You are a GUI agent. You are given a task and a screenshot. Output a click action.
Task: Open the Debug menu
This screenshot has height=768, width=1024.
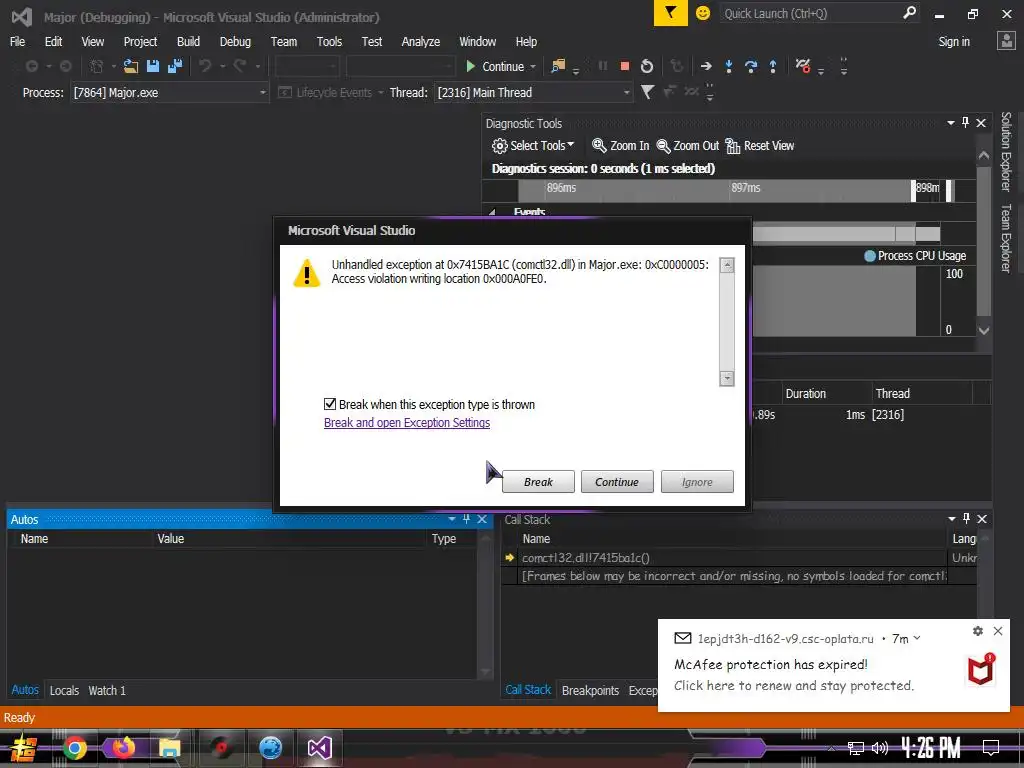(x=235, y=42)
